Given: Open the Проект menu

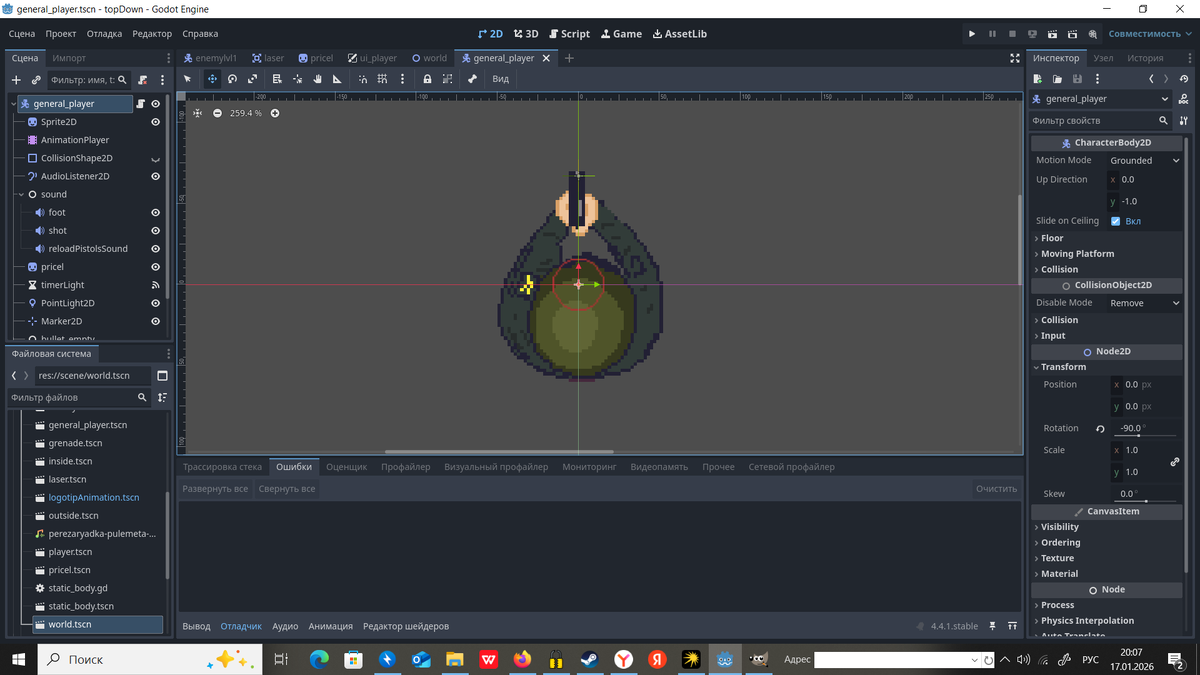Looking at the screenshot, I should click(61, 33).
